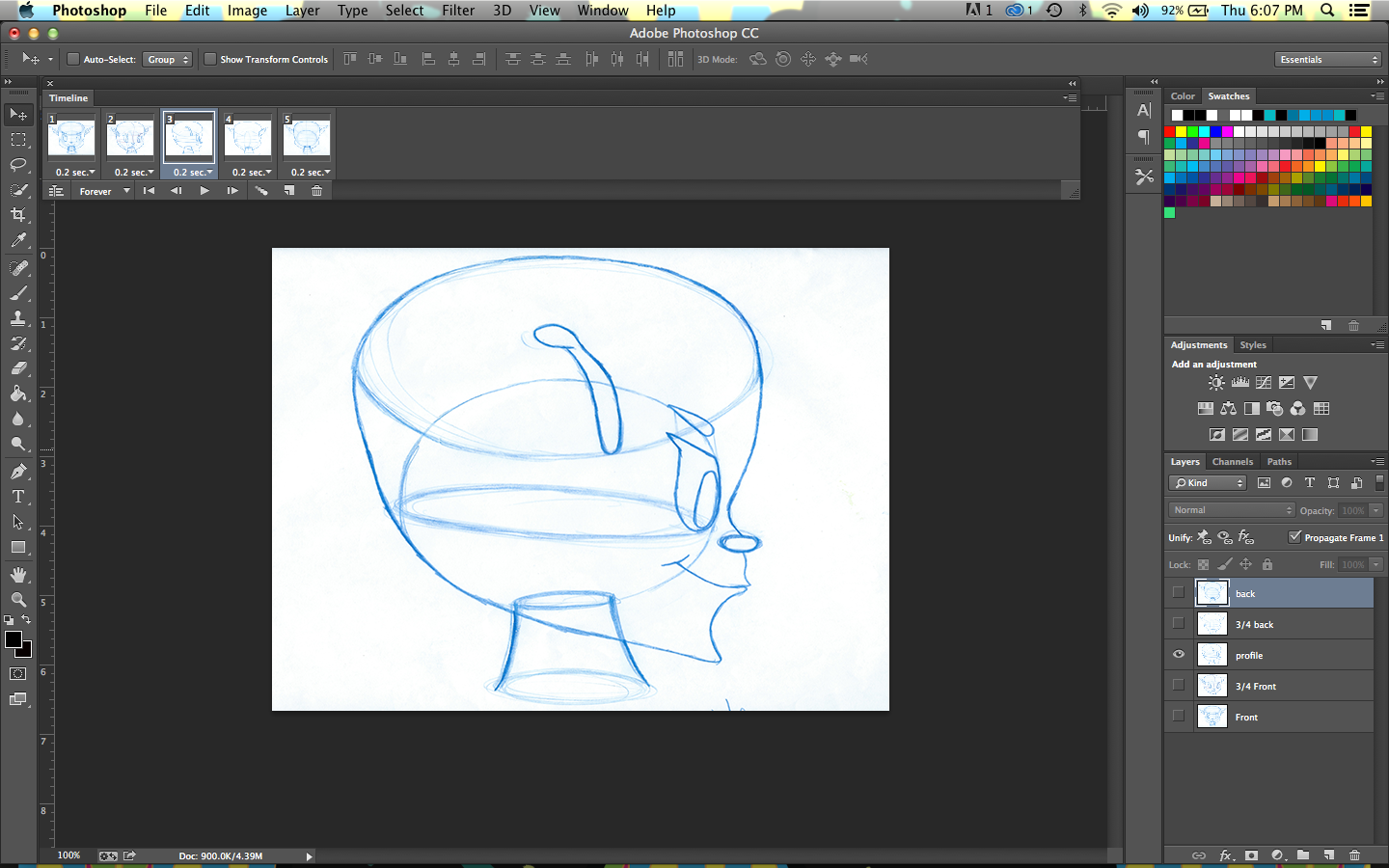Switch to the Channels tab

pyautogui.click(x=1232, y=461)
